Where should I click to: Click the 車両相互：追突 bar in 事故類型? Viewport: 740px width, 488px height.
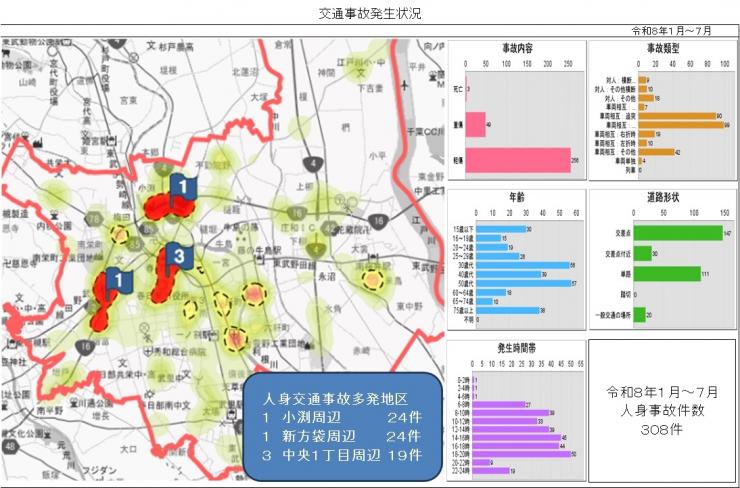[x=677, y=116]
